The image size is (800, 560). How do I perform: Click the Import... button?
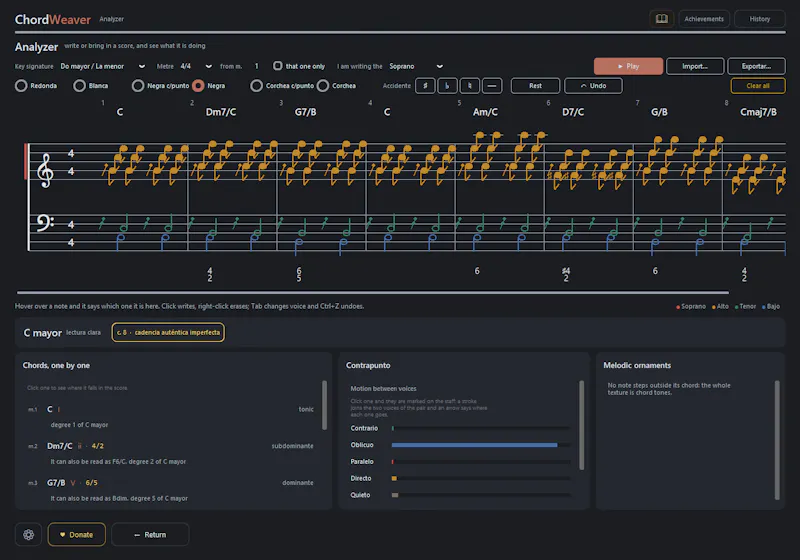coord(694,66)
